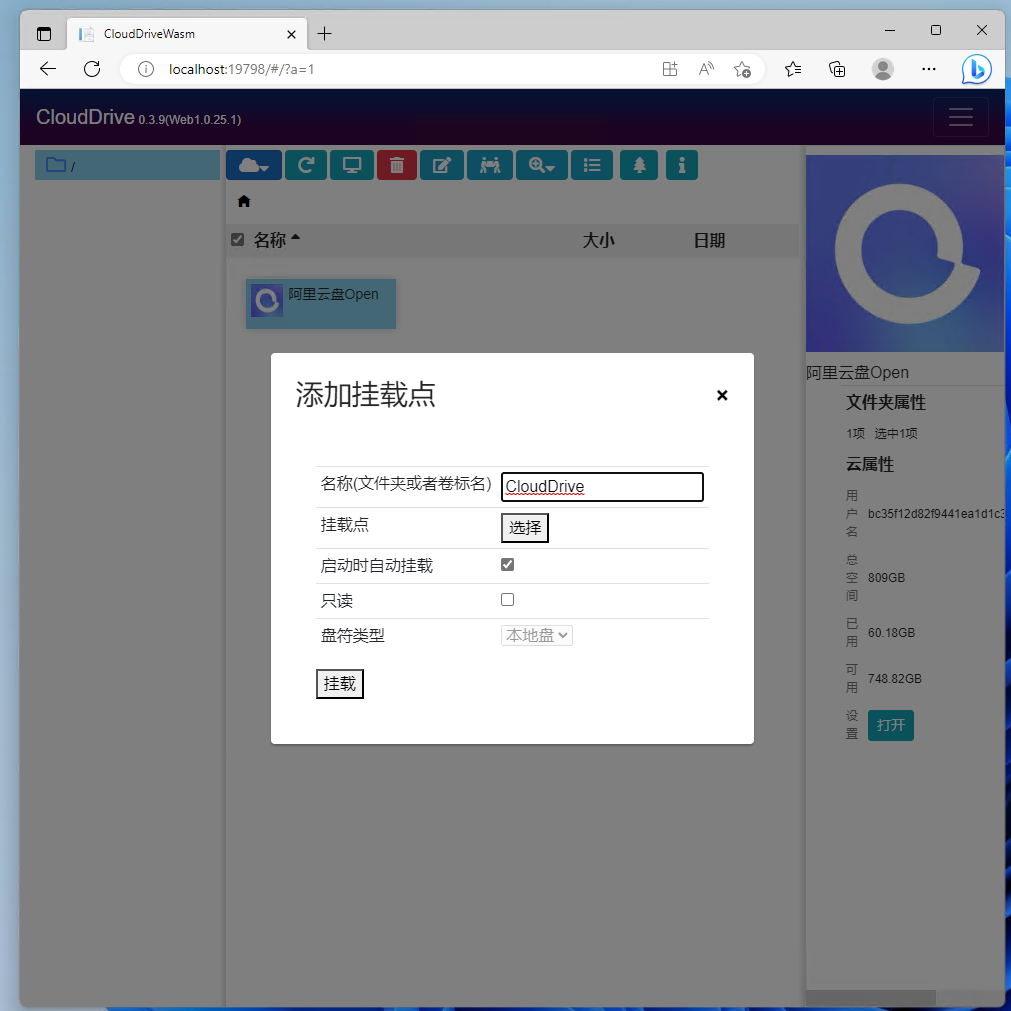Click the 挂载 button
Image resolution: width=1011 pixels, height=1011 pixels.
(x=339, y=683)
